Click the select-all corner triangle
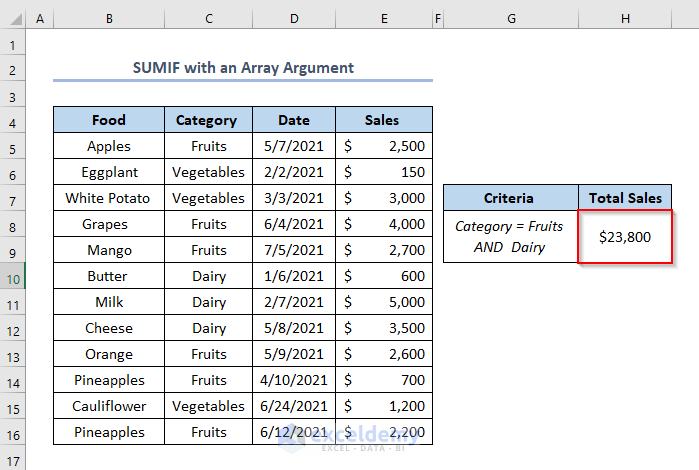This screenshot has height=470, width=699. pyautogui.click(x=13, y=19)
